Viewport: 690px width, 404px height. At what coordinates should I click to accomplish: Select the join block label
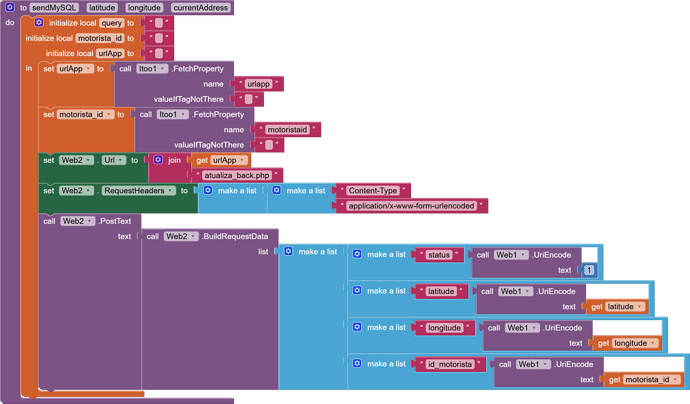174,160
